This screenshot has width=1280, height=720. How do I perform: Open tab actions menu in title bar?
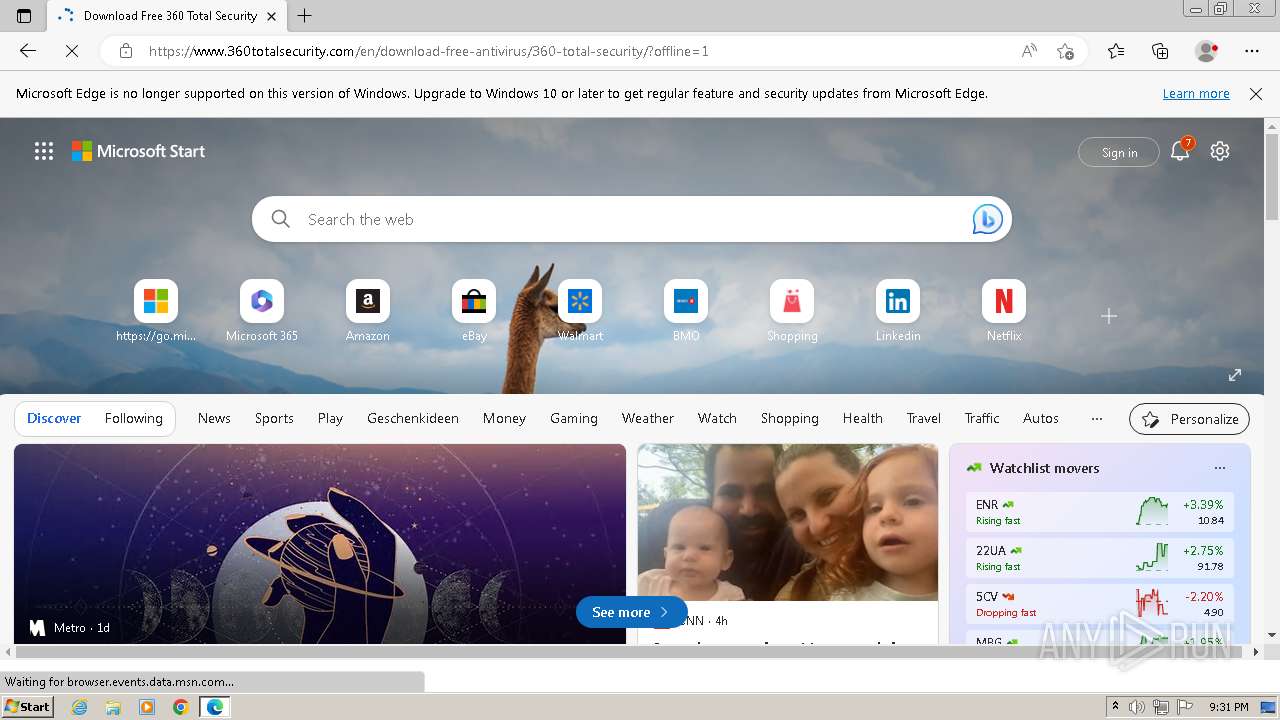24,16
